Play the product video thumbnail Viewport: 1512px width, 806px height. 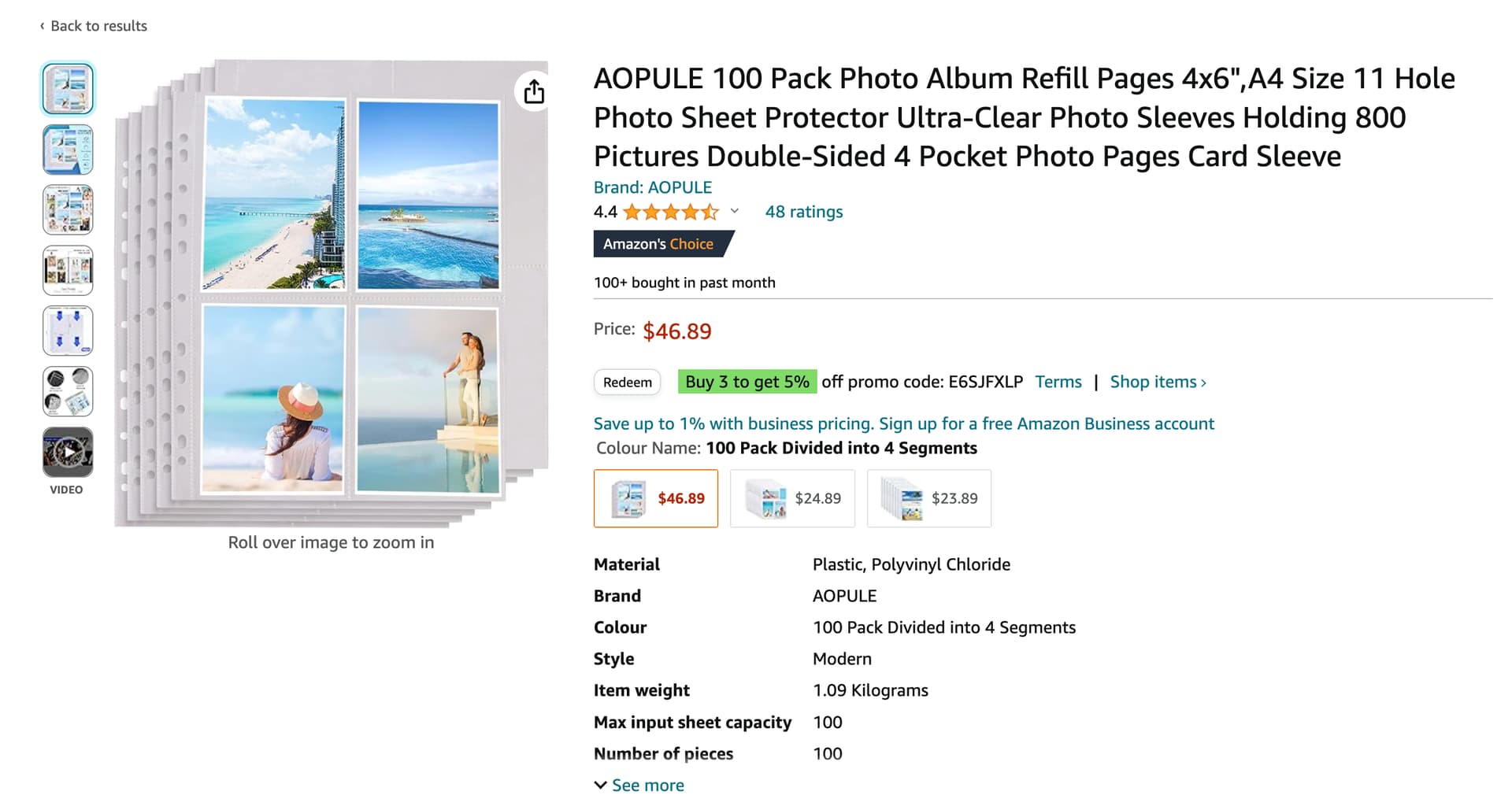(x=68, y=452)
